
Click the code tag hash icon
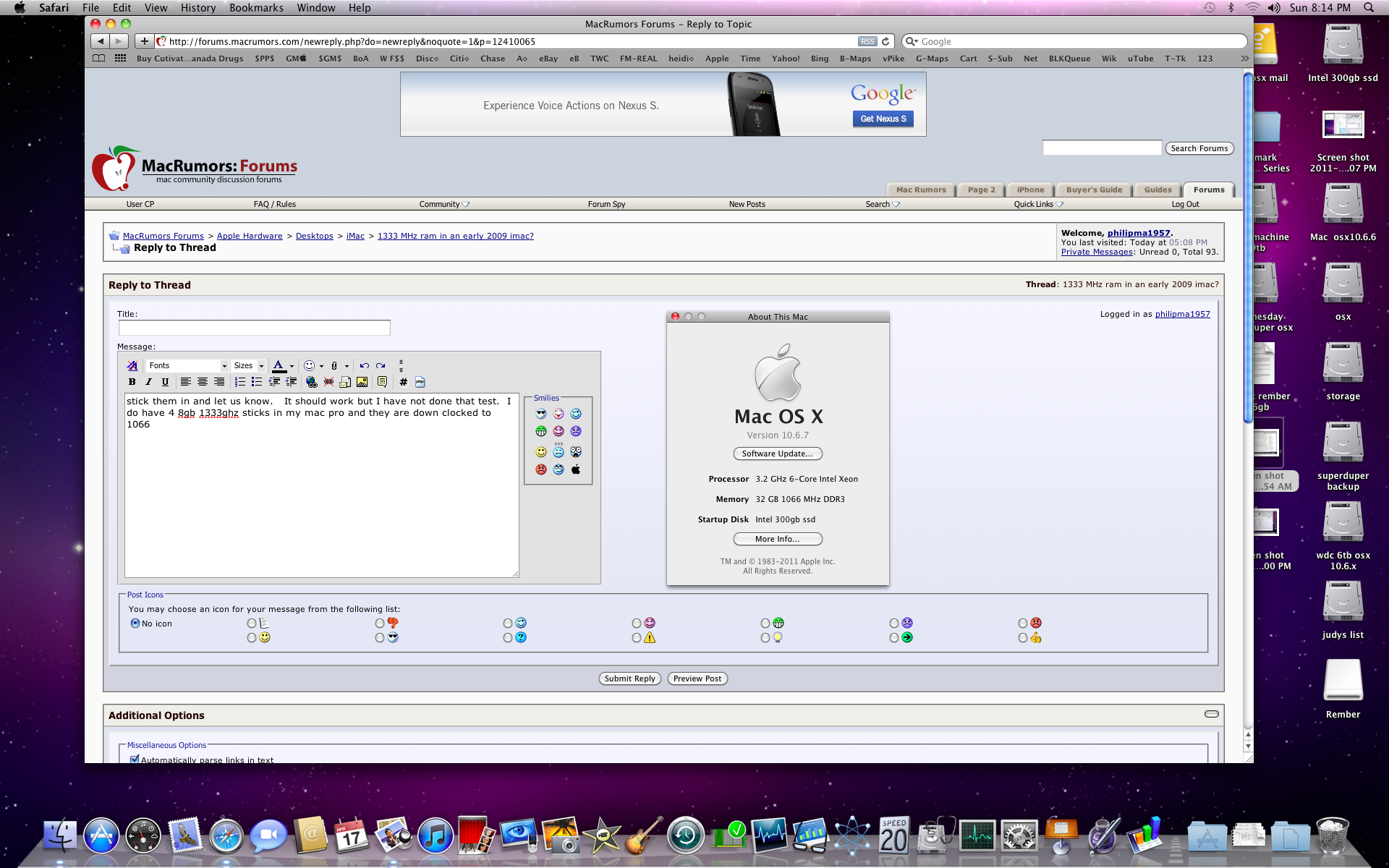[x=403, y=382]
